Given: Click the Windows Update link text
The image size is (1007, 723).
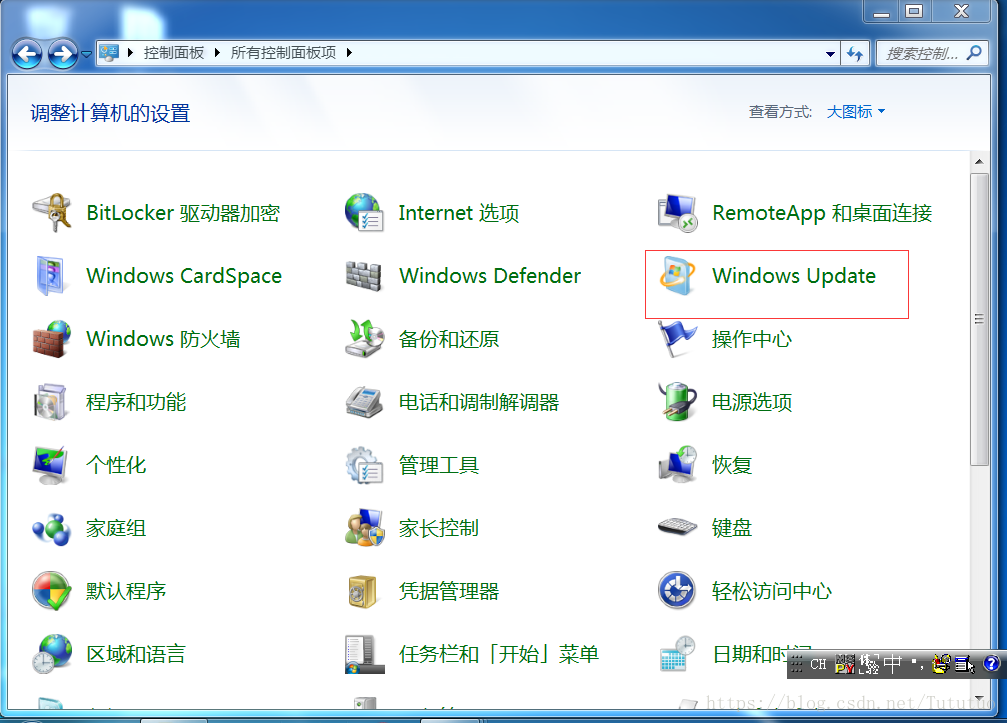Looking at the screenshot, I should tap(794, 276).
